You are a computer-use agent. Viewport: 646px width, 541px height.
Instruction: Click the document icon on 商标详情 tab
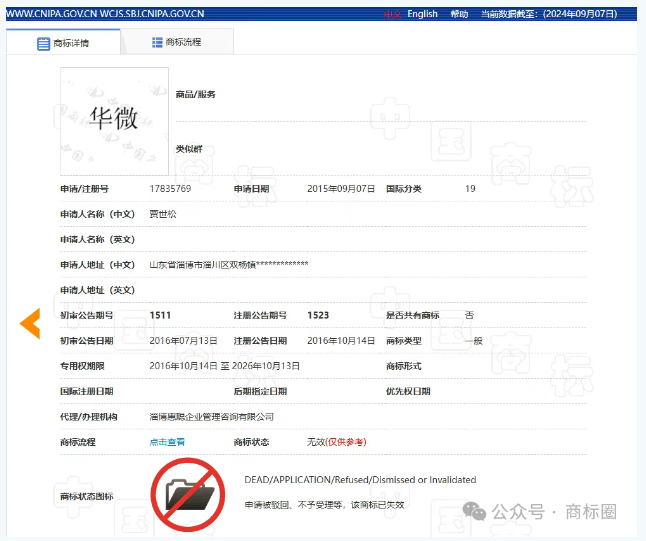[x=43, y=43]
